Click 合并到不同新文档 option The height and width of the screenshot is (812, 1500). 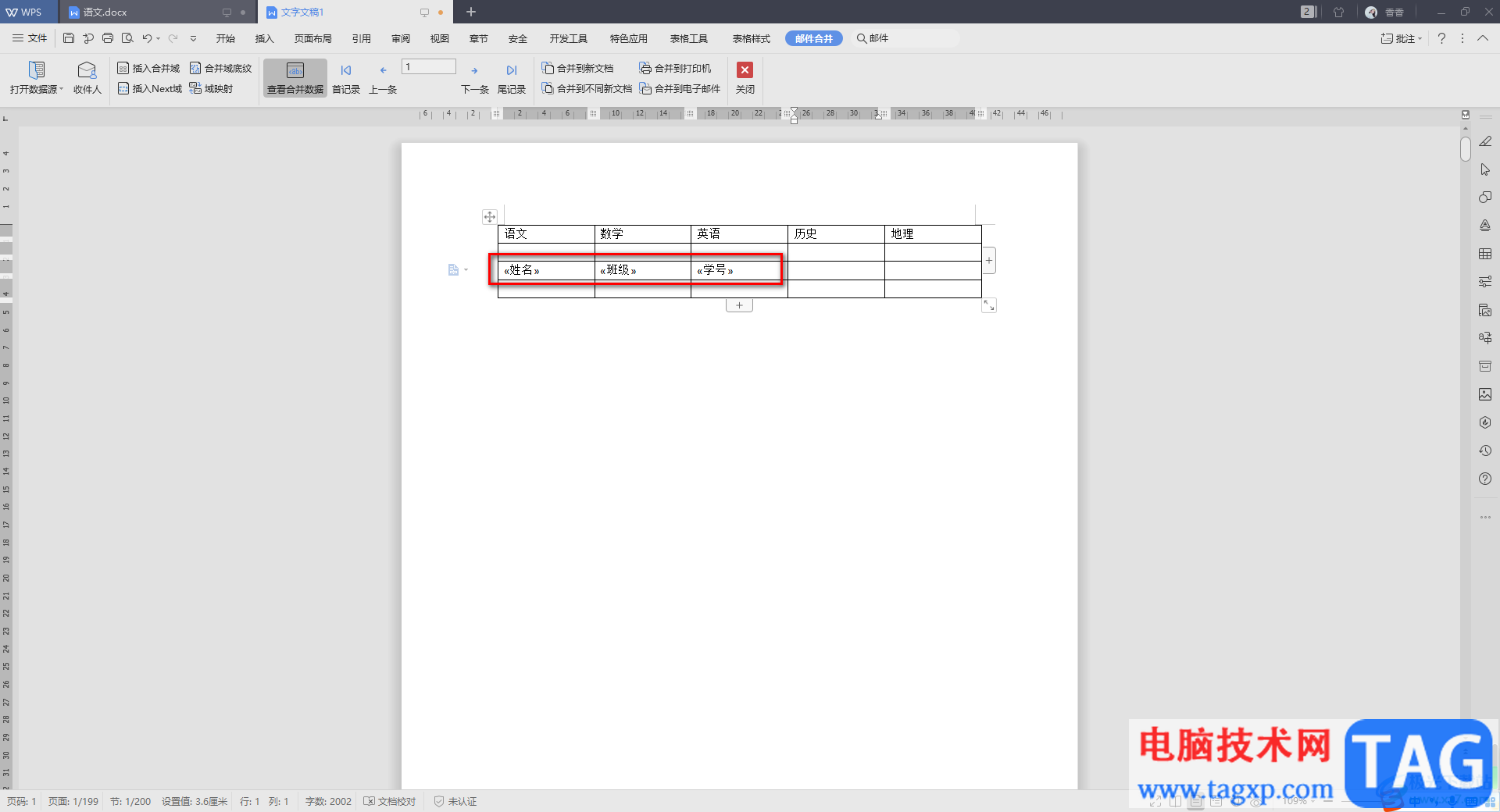pos(587,88)
